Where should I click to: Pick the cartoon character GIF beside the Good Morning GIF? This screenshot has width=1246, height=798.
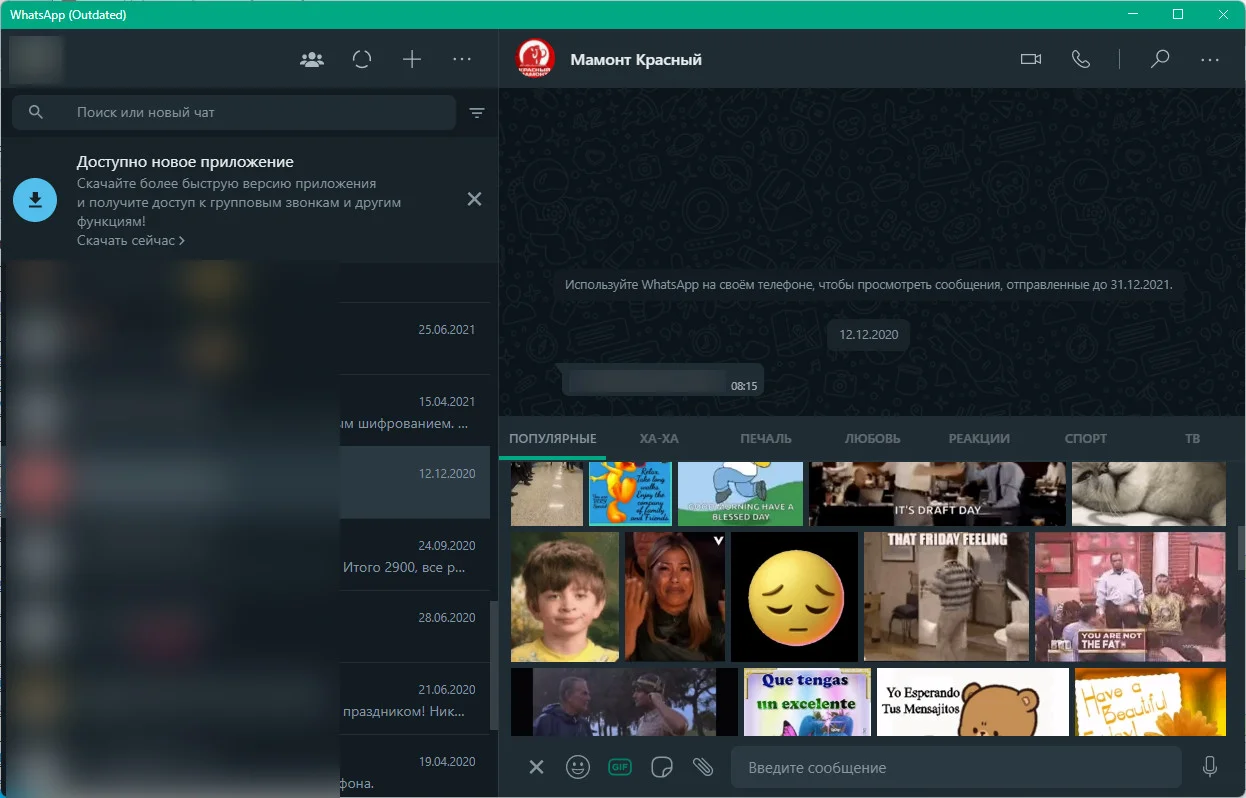pos(630,494)
